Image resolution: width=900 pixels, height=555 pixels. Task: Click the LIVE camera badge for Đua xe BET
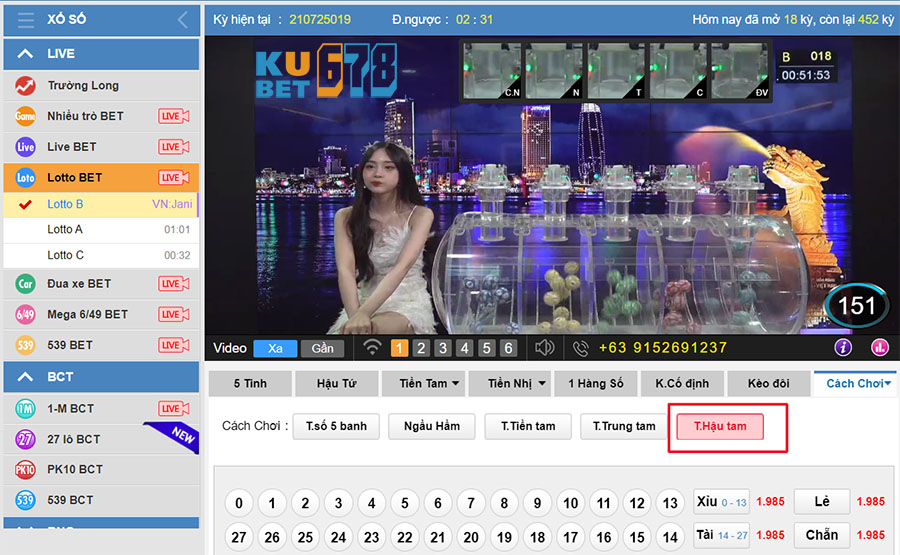click(x=174, y=284)
